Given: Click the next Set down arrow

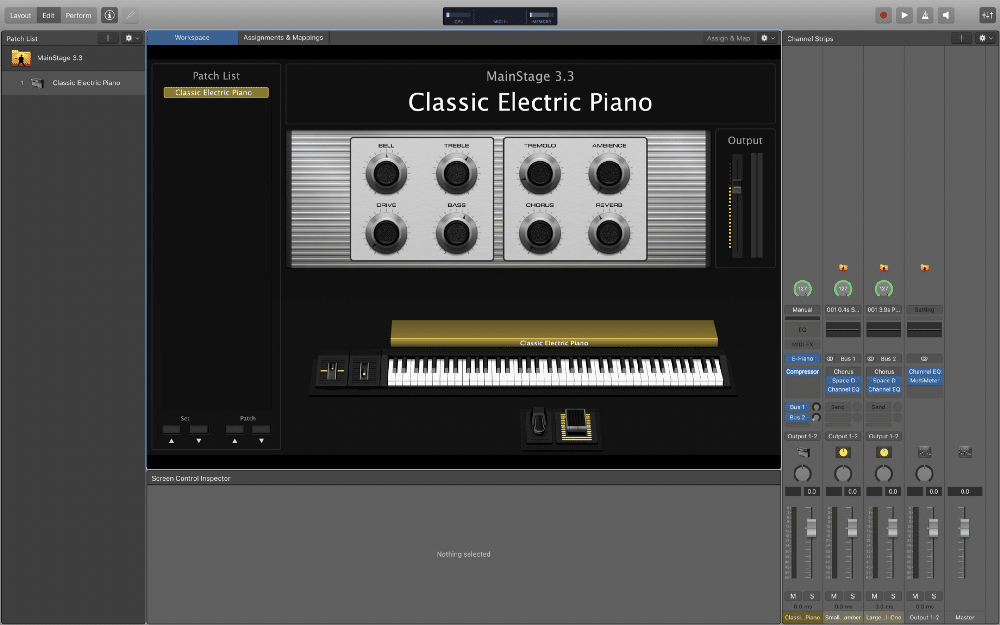Looking at the screenshot, I should point(199,441).
